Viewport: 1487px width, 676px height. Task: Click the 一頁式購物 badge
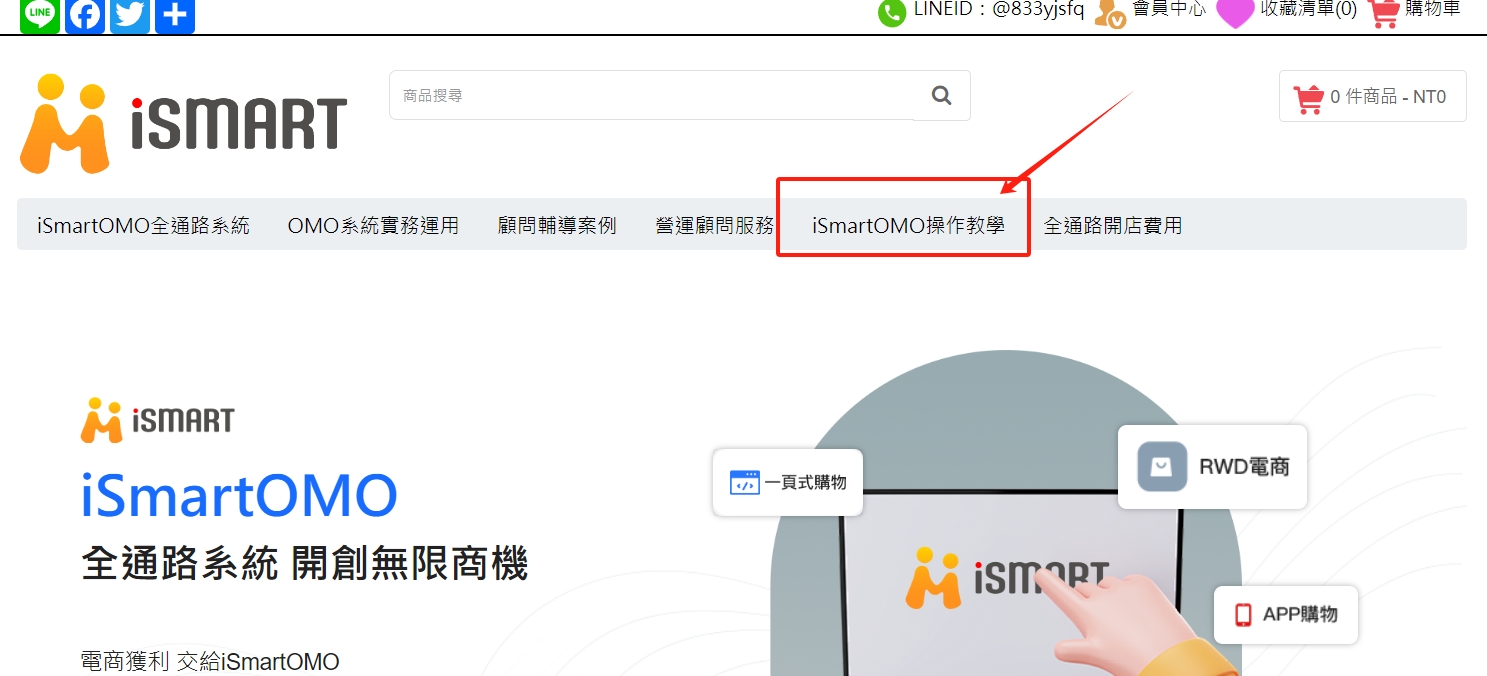click(x=787, y=482)
